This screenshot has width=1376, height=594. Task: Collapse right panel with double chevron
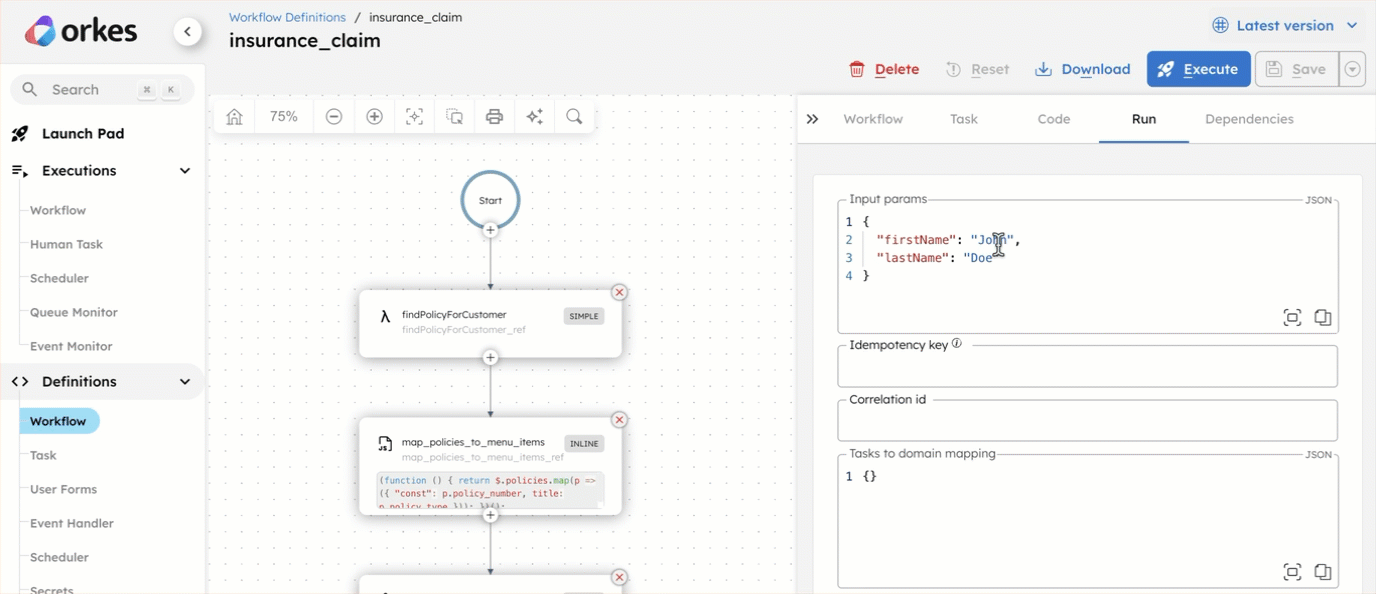click(812, 119)
